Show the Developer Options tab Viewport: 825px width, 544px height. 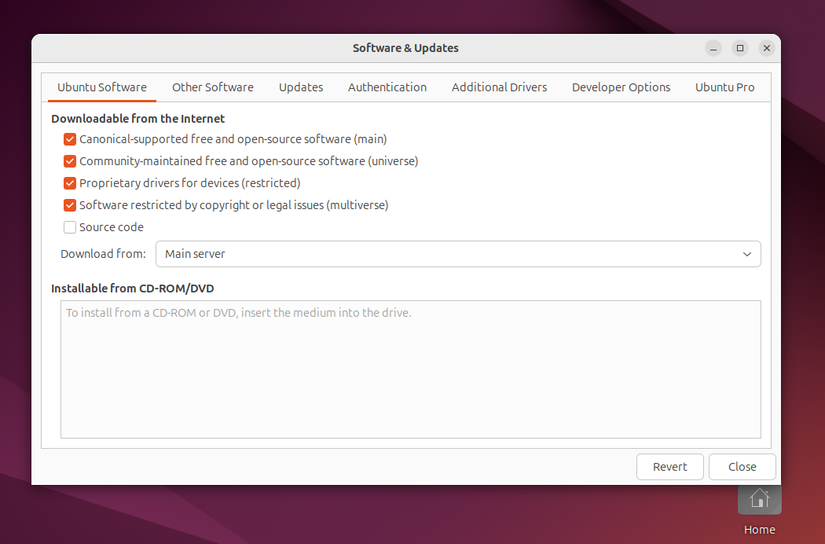621,88
